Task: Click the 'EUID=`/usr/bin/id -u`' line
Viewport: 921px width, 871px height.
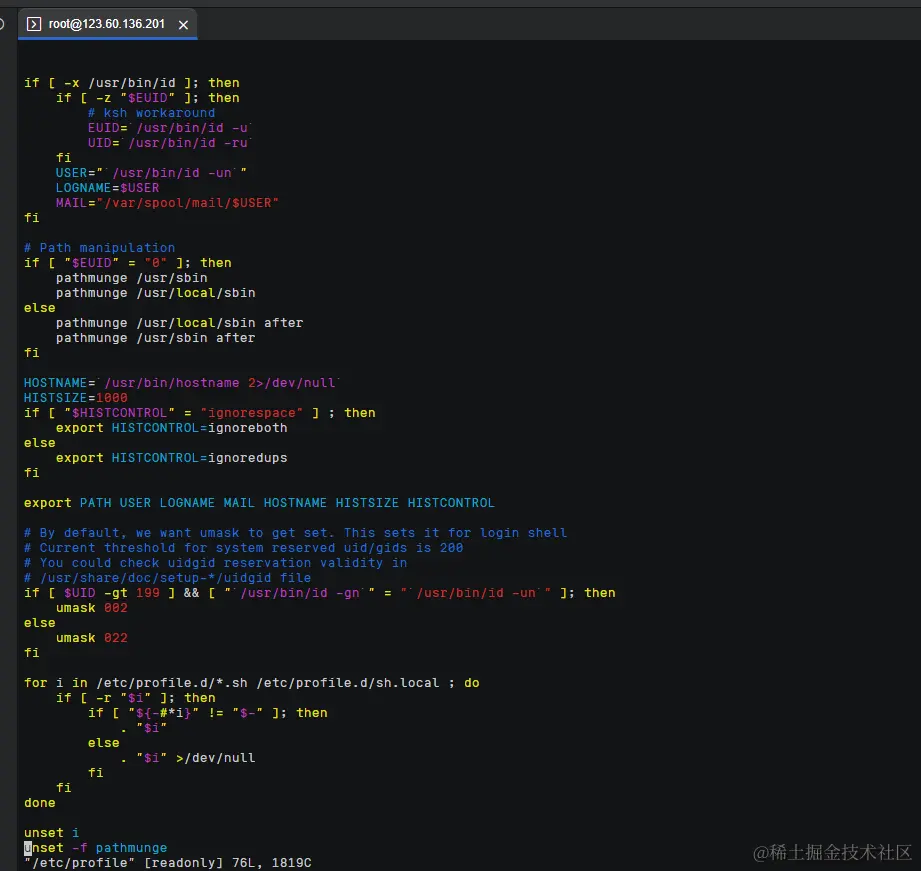Action: tap(170, 128)
